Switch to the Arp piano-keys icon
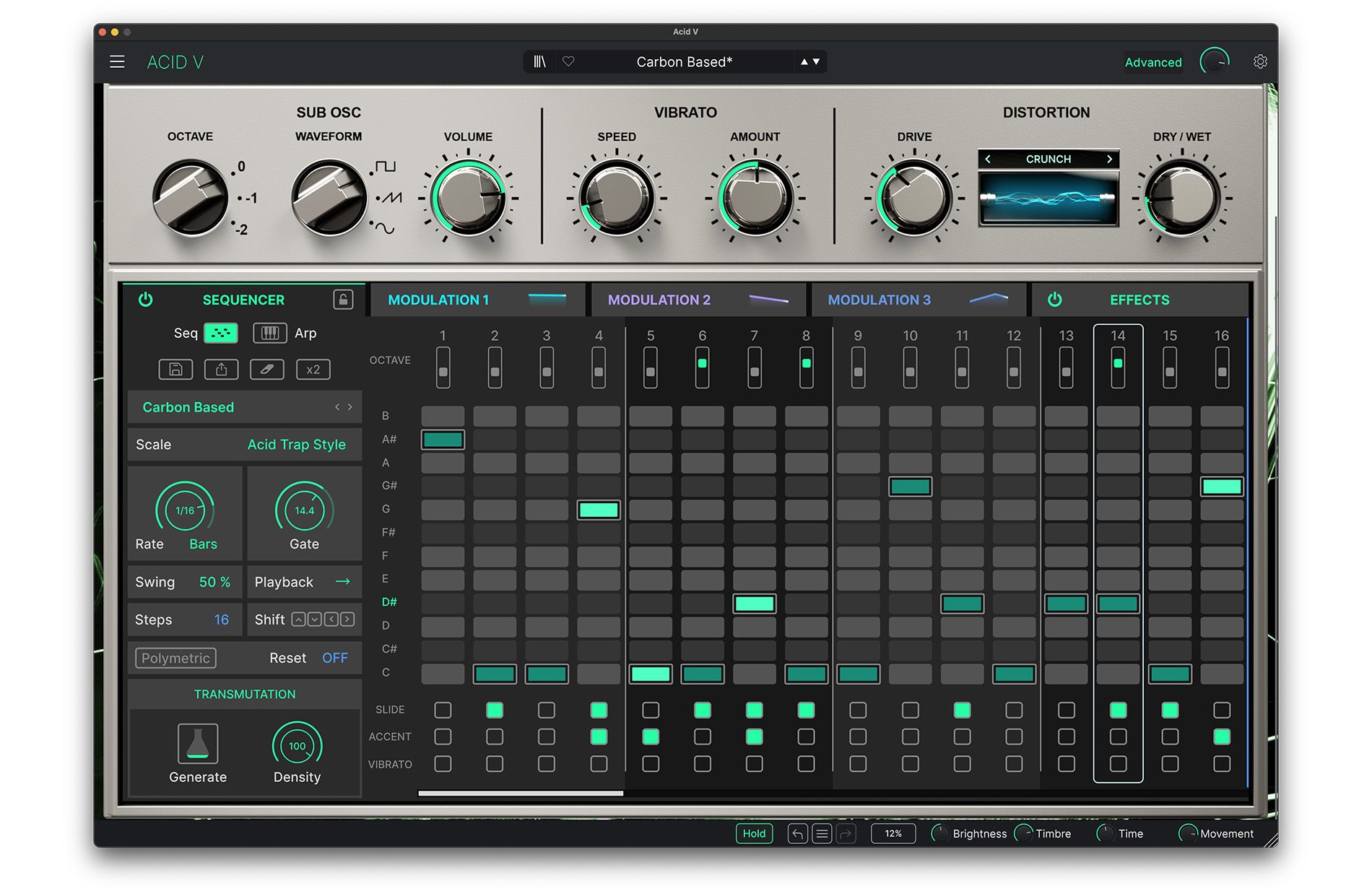 [x=270, y=333]
